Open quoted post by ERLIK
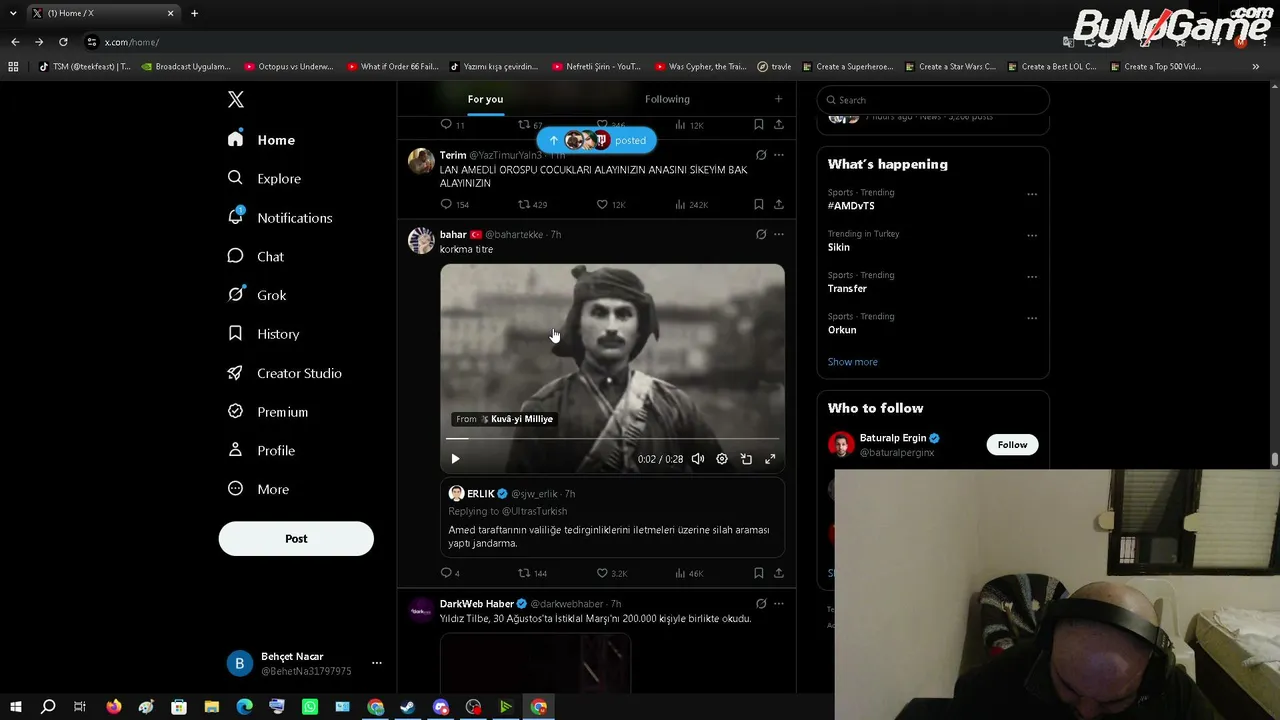Image resolution: width=1280 pixels, height=720 pixels. click(x=612, y=518)
